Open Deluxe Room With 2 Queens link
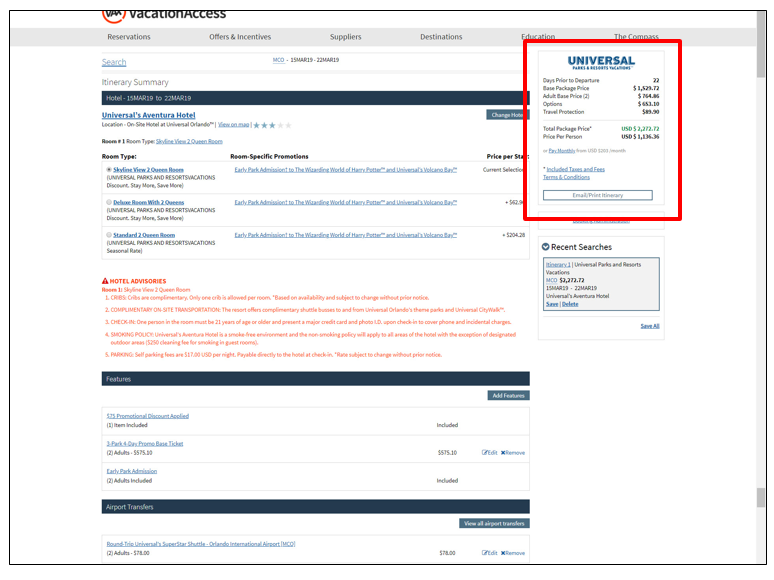 pyautogui.click(x=149, y=202)
